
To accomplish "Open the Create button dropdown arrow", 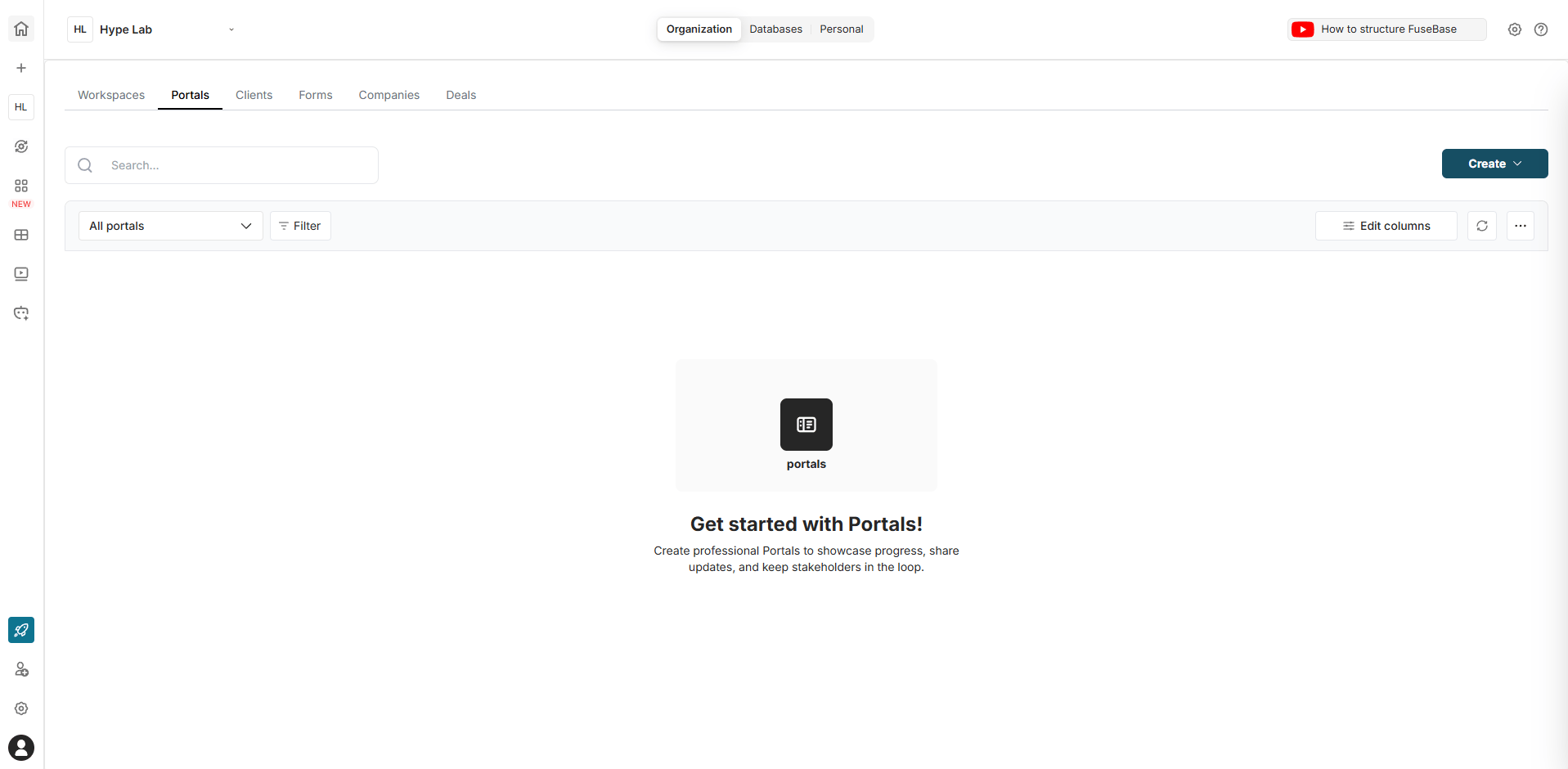I will point(1518,164).
